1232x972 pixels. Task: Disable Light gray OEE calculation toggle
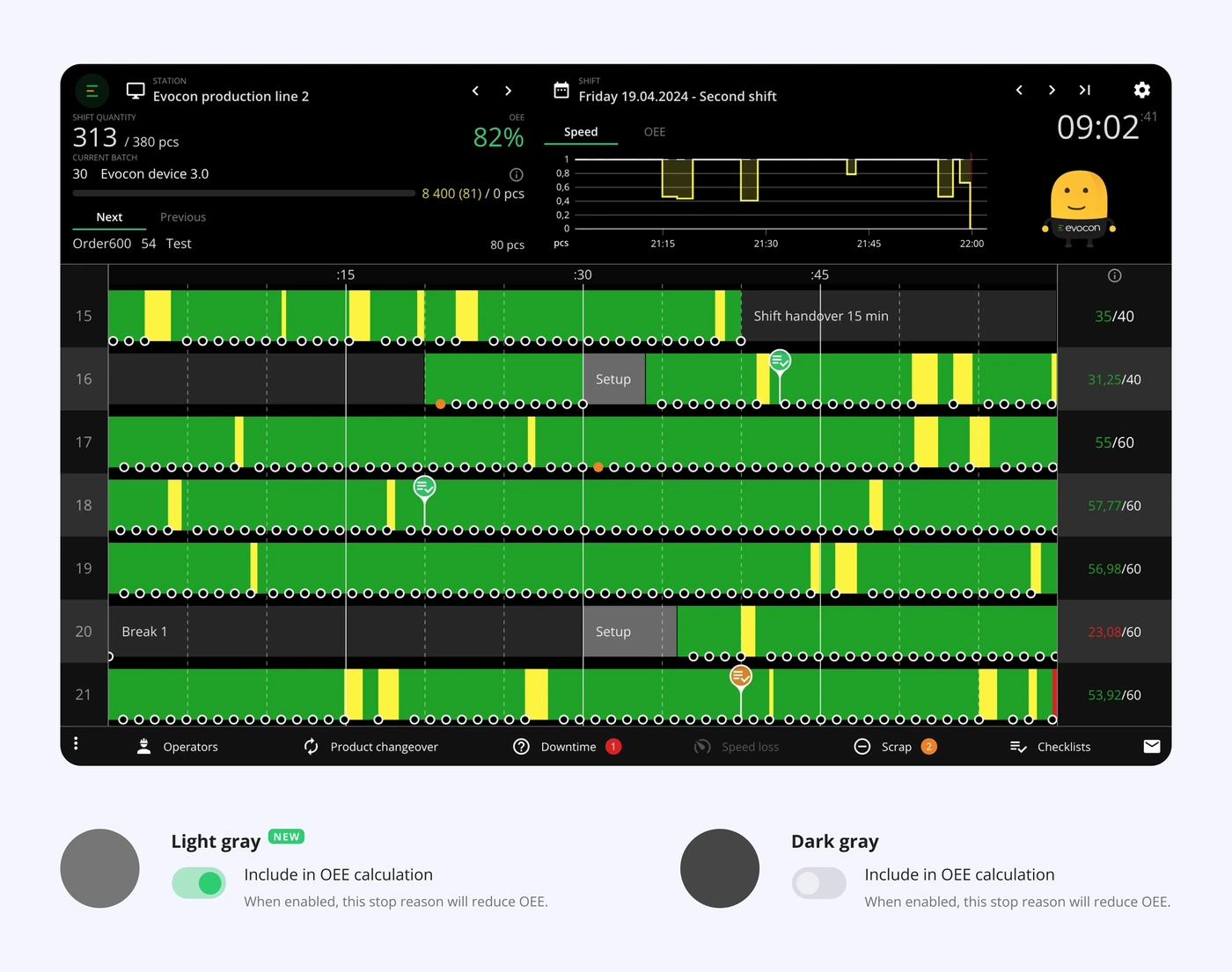pyautogui.click(x=199, y=883)
